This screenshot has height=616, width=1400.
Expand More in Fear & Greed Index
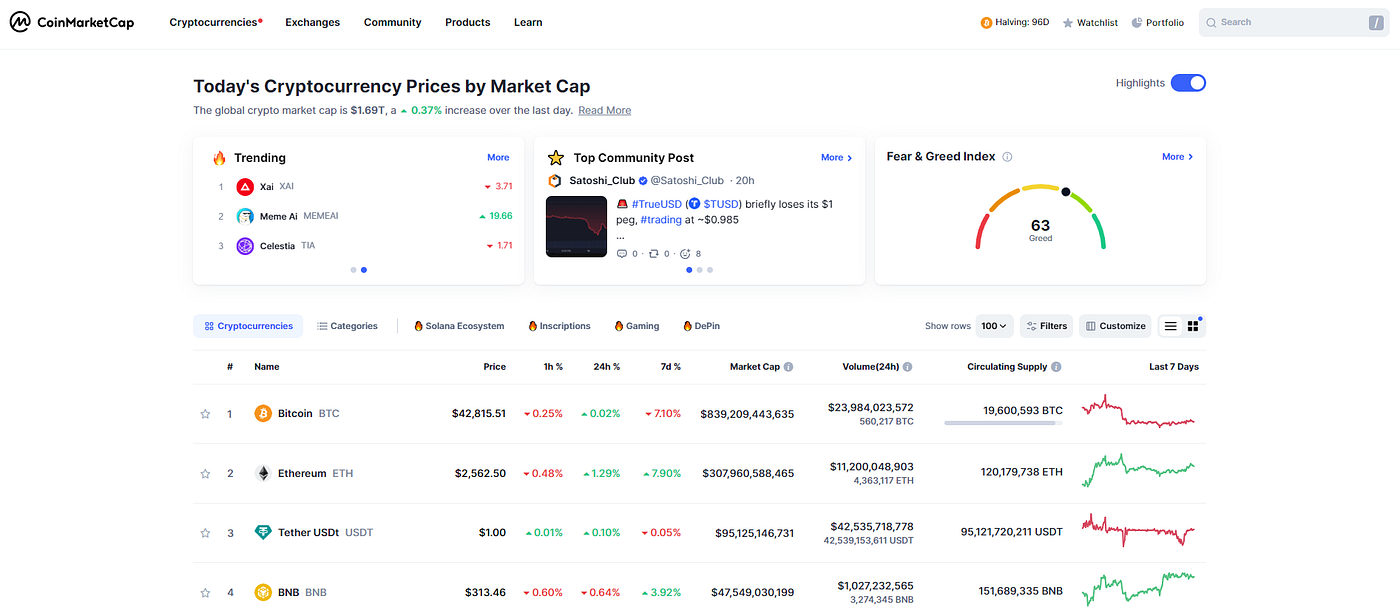(1178, 157)
